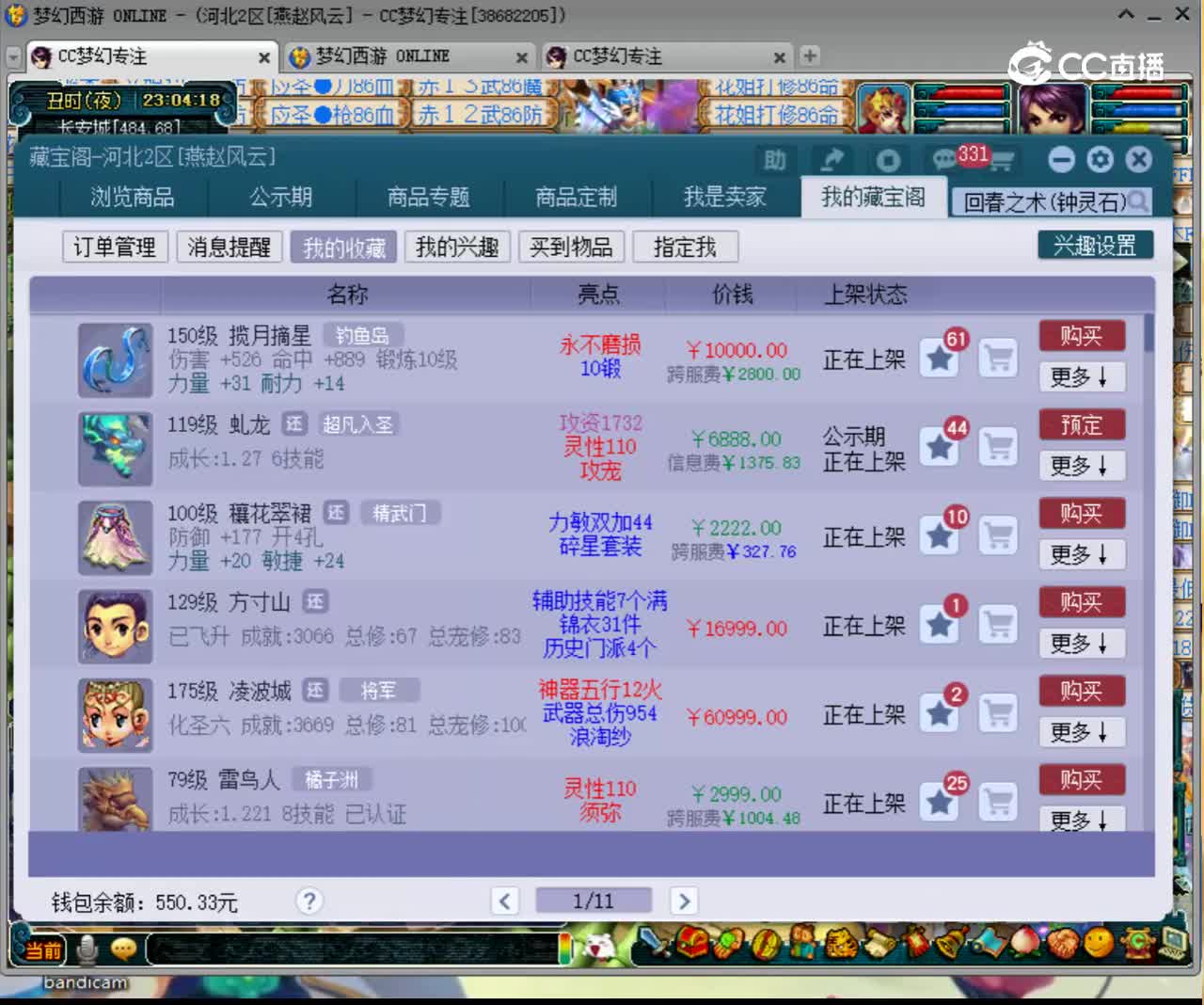The height and width of the screenshot is (1005, 1204).
Task: Click chat bubble icon in game bar
Action: pyautogui.click(x=123, y=949)
